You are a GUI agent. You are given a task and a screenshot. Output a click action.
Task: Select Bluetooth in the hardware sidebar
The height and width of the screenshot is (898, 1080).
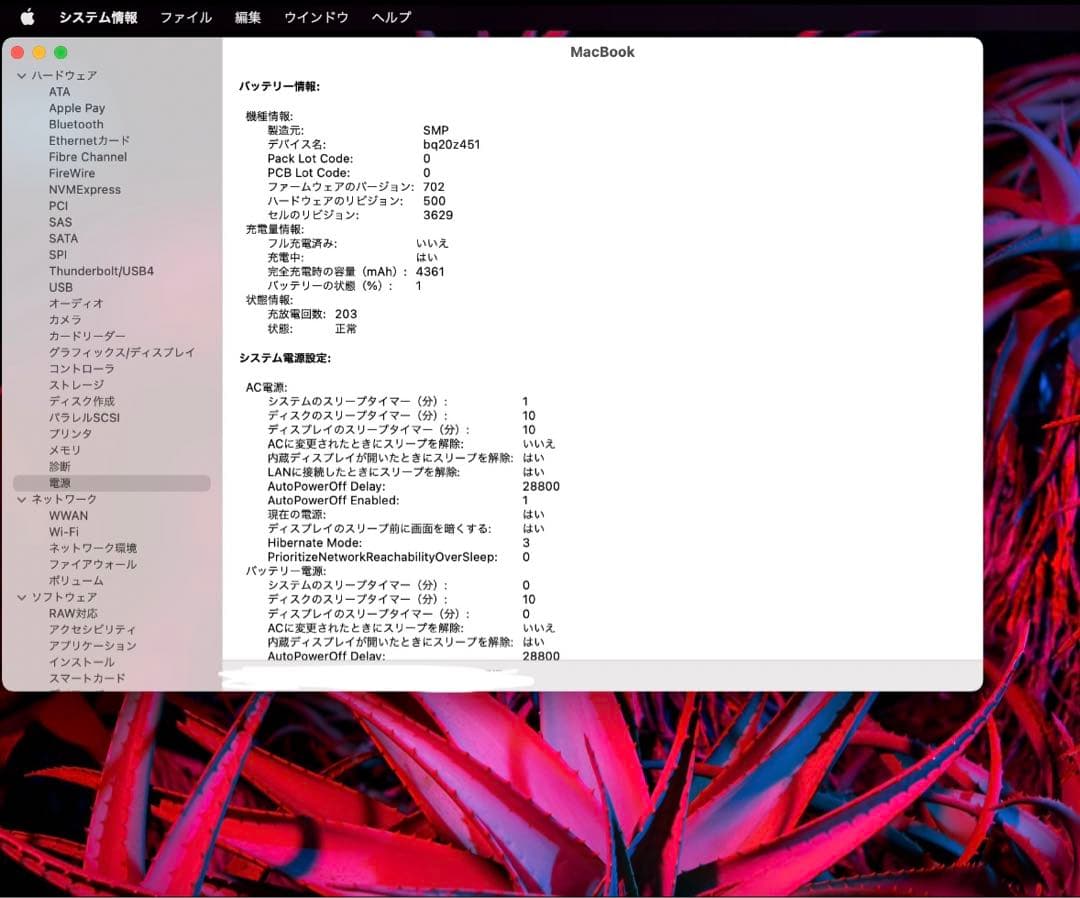click(x=77, y=124)
